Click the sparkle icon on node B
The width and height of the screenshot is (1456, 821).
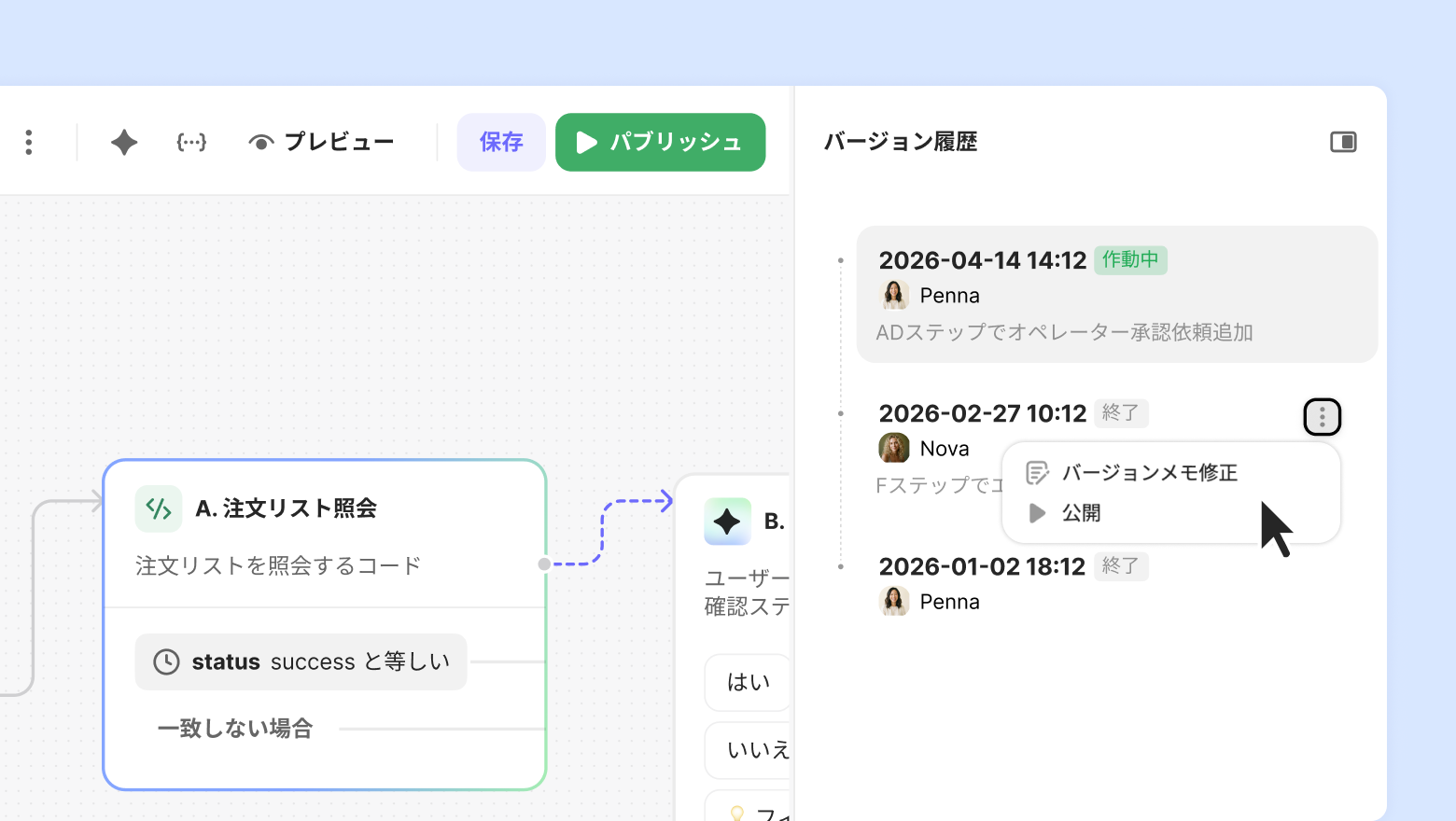pos(727,522)
